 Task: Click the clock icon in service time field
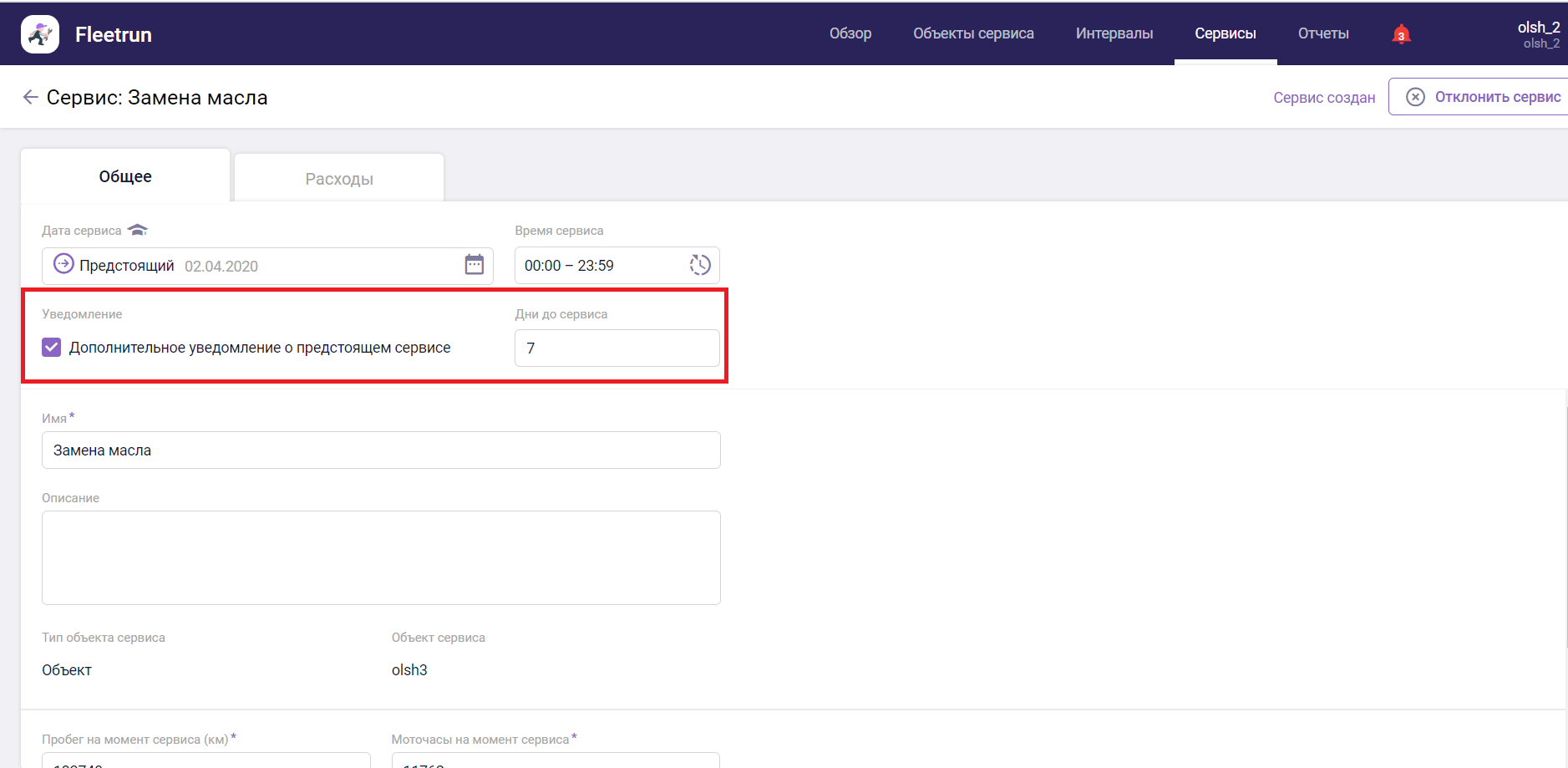(699, 265)
